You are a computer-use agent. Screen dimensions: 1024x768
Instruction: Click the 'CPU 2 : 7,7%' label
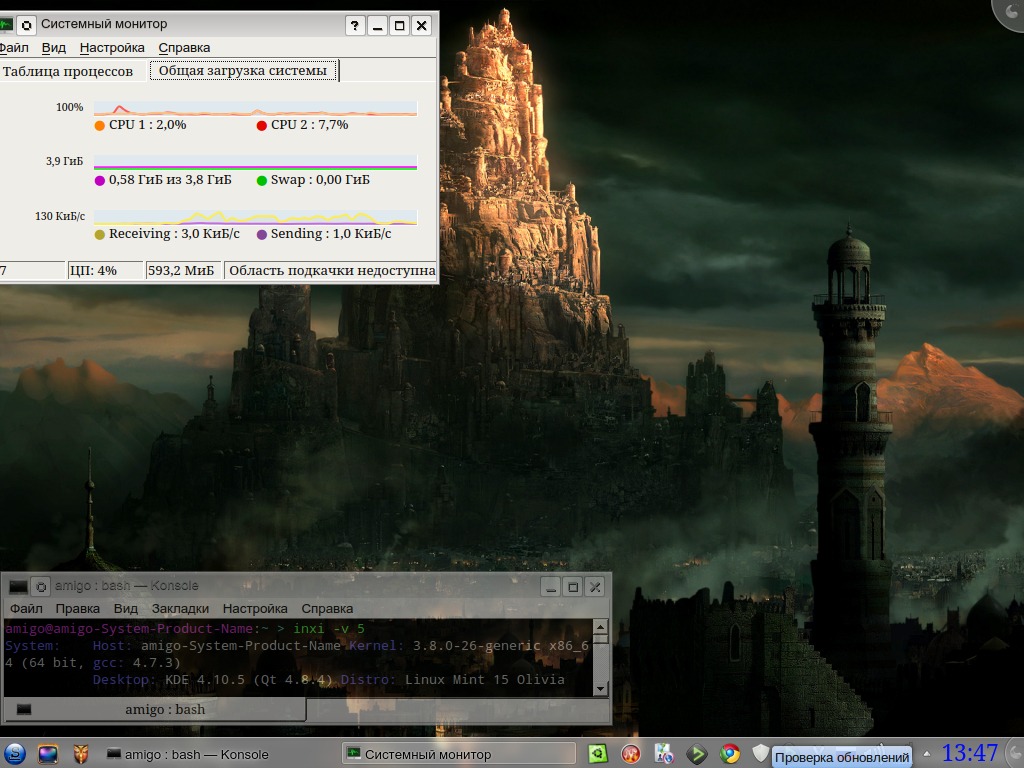(310, 125)
